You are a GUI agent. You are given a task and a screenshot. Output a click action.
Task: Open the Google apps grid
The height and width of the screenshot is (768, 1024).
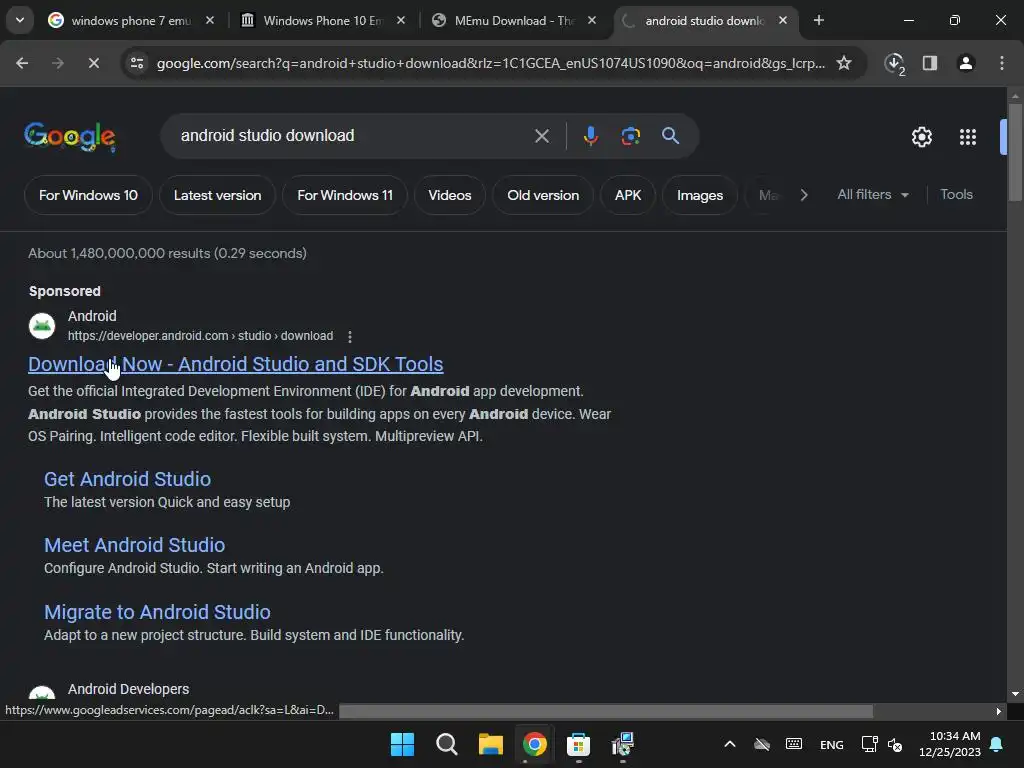click(x=968, y=136)
